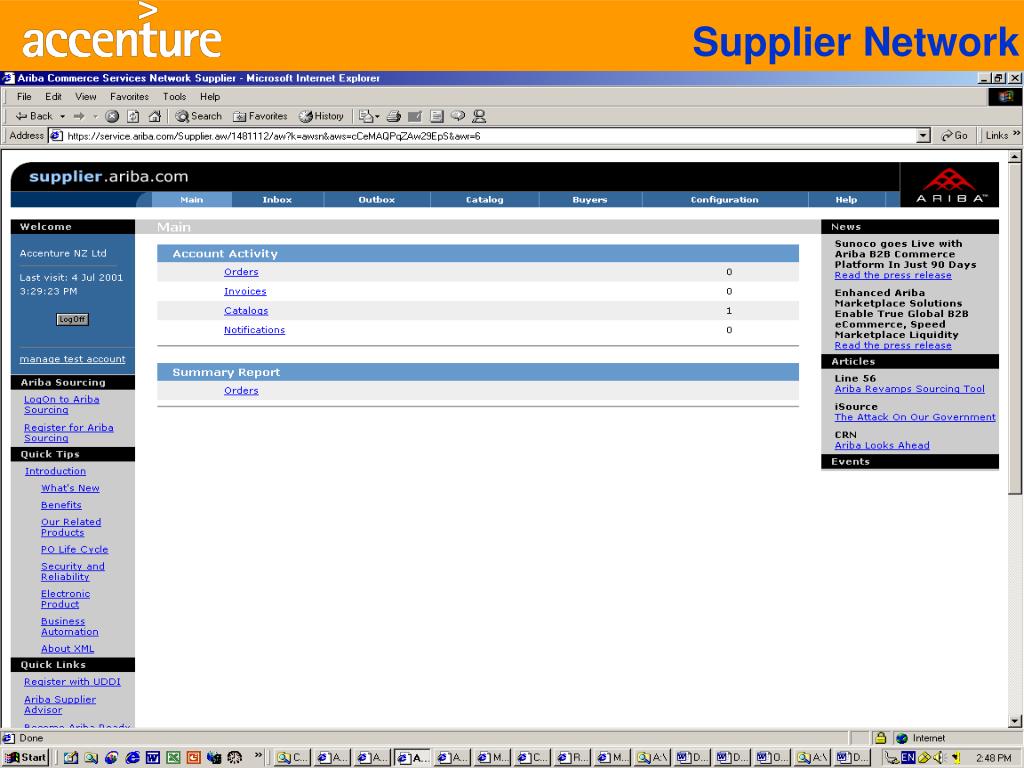The height and width of the screenshot is (768, 1024).
Task: Open the Ariba Looks Ahead article
Action: point(882,445)
